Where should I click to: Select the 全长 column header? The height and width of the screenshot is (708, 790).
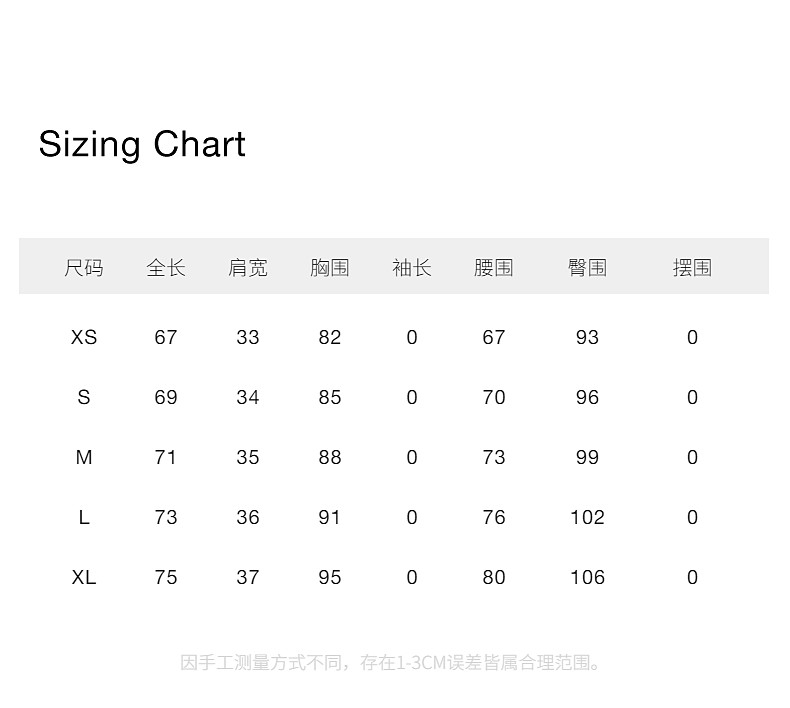pyautogui.click(x=166, y=268)
